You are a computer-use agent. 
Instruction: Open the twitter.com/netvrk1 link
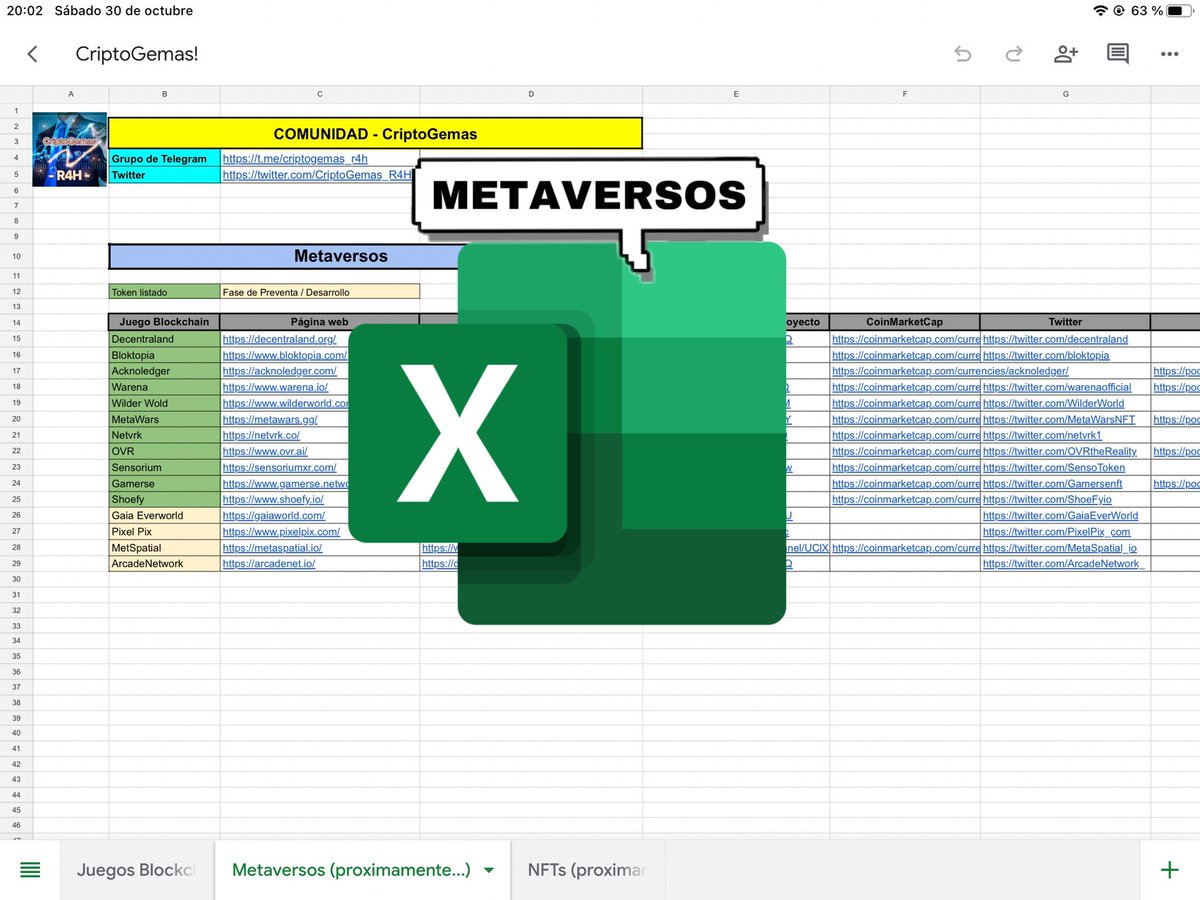[x=1042, y=435]
